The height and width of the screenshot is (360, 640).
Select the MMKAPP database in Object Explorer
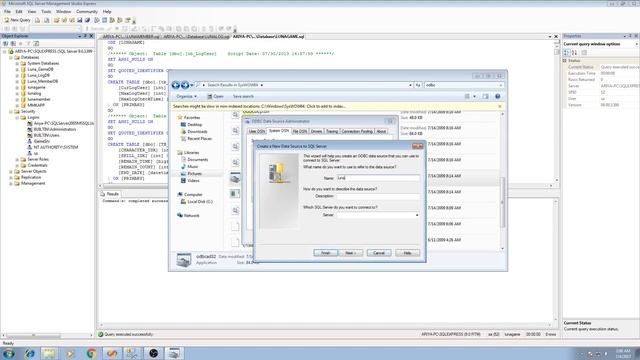click(x=36, y=105)
